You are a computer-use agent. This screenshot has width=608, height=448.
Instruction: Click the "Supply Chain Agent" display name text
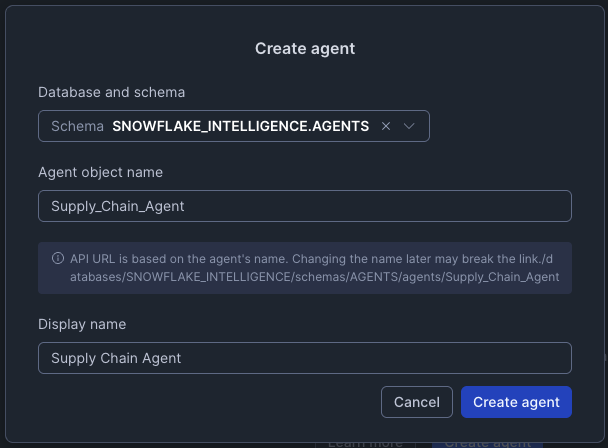tap(115, 358)
